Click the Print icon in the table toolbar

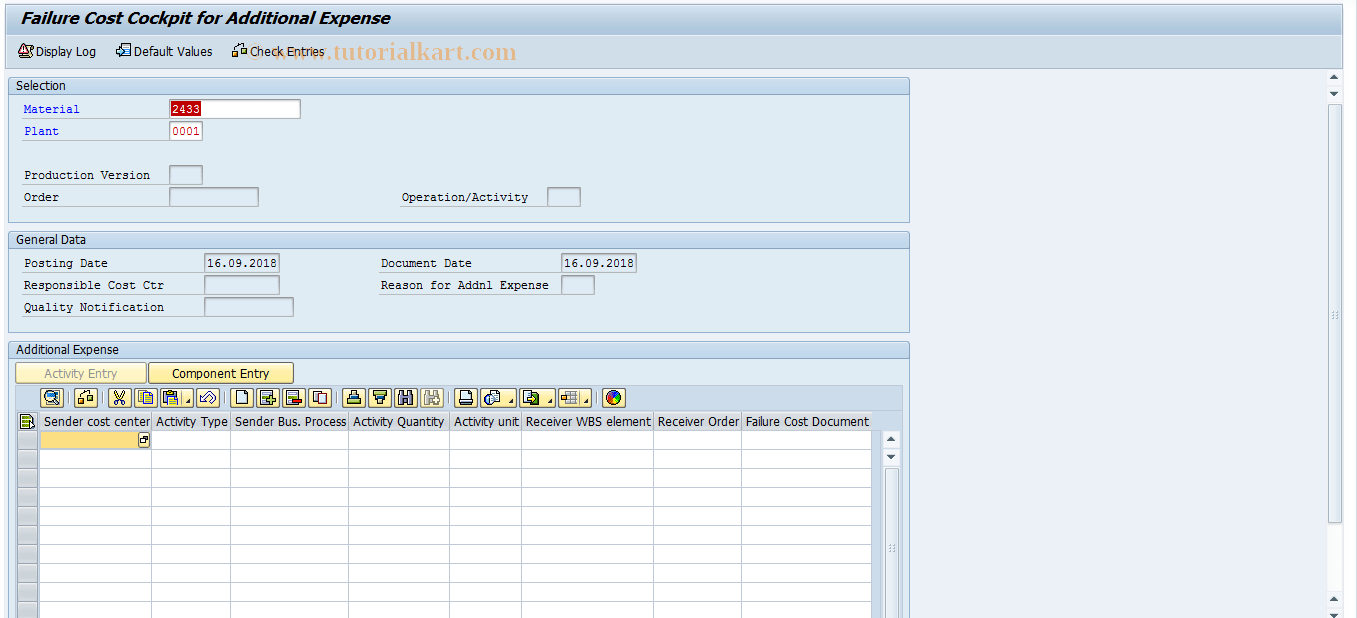coord(465,397)
